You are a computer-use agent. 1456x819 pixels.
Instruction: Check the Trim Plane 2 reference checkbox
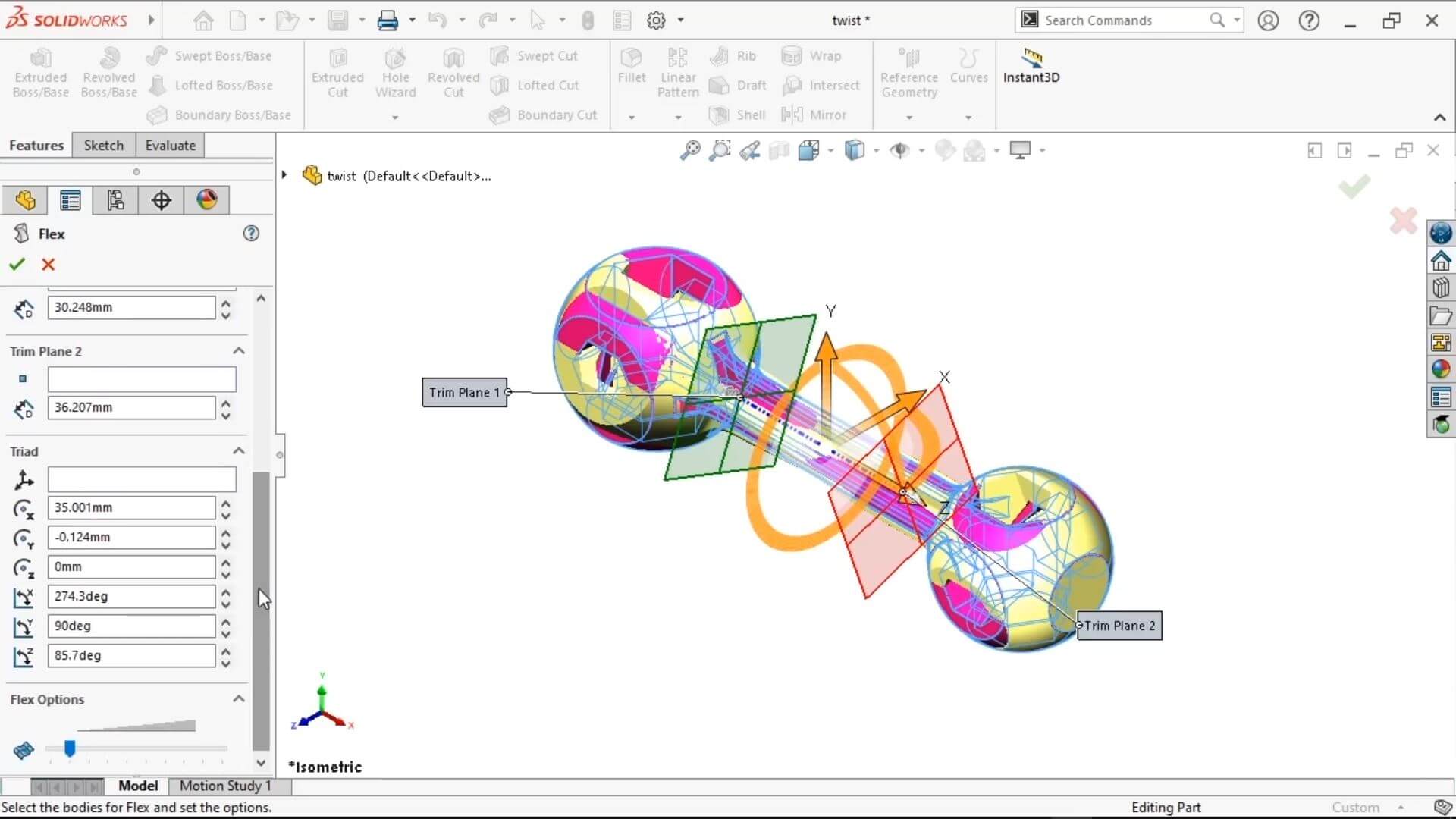[x=22, y=378]
